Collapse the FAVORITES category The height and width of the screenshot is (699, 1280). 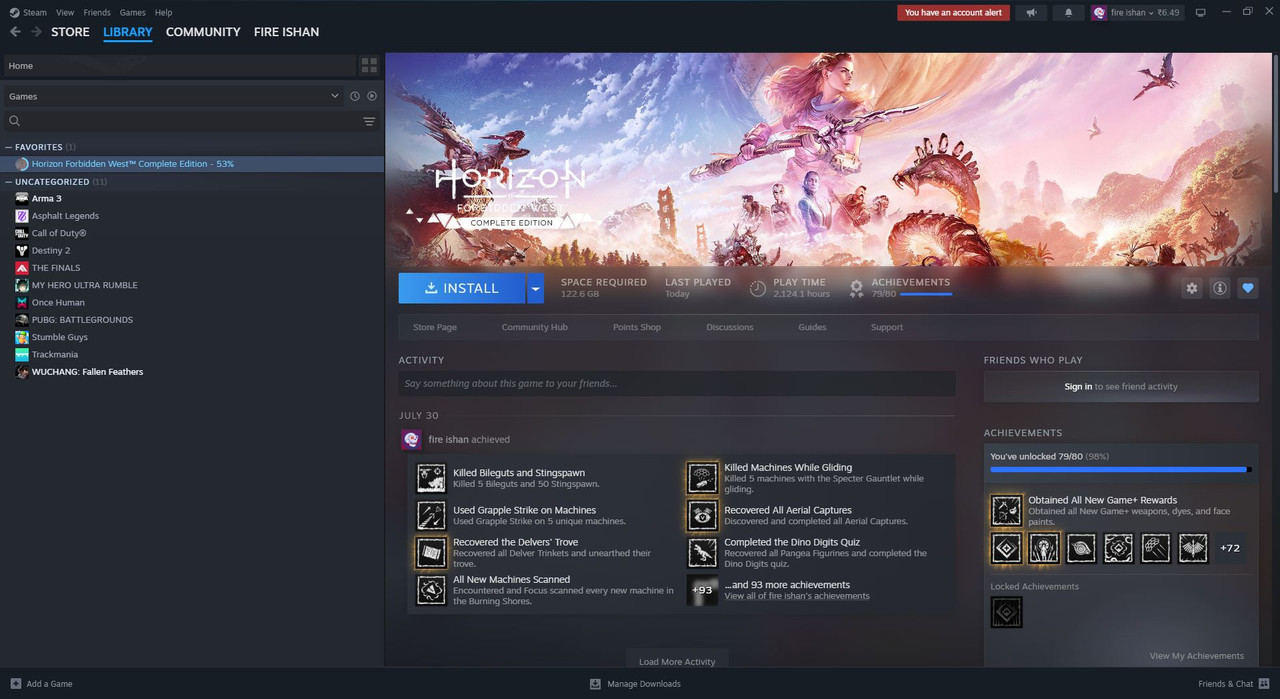tap(9, 147)
